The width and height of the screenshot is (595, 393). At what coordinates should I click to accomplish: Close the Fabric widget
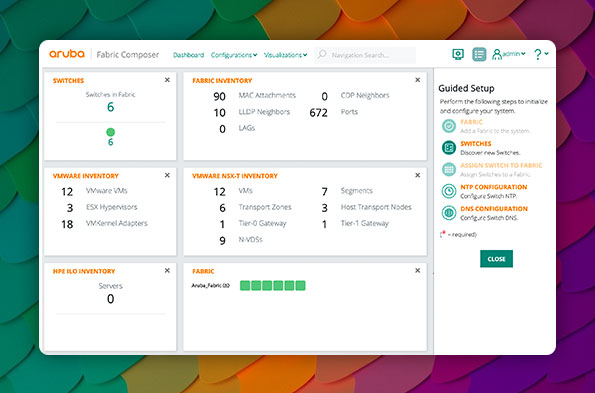(x=417, y=270)
